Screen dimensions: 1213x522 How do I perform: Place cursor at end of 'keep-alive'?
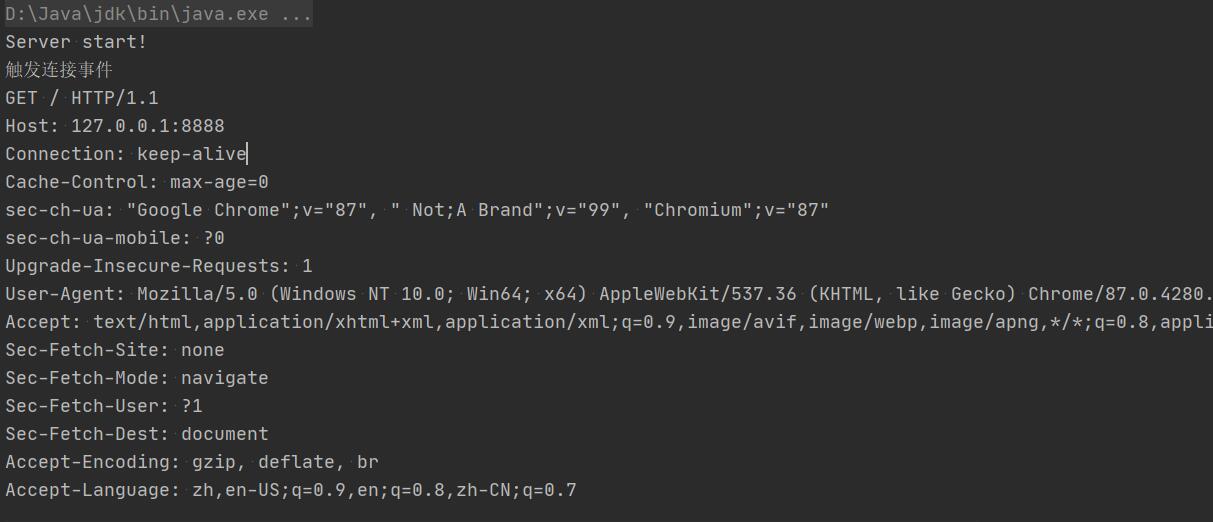[247, 154]
